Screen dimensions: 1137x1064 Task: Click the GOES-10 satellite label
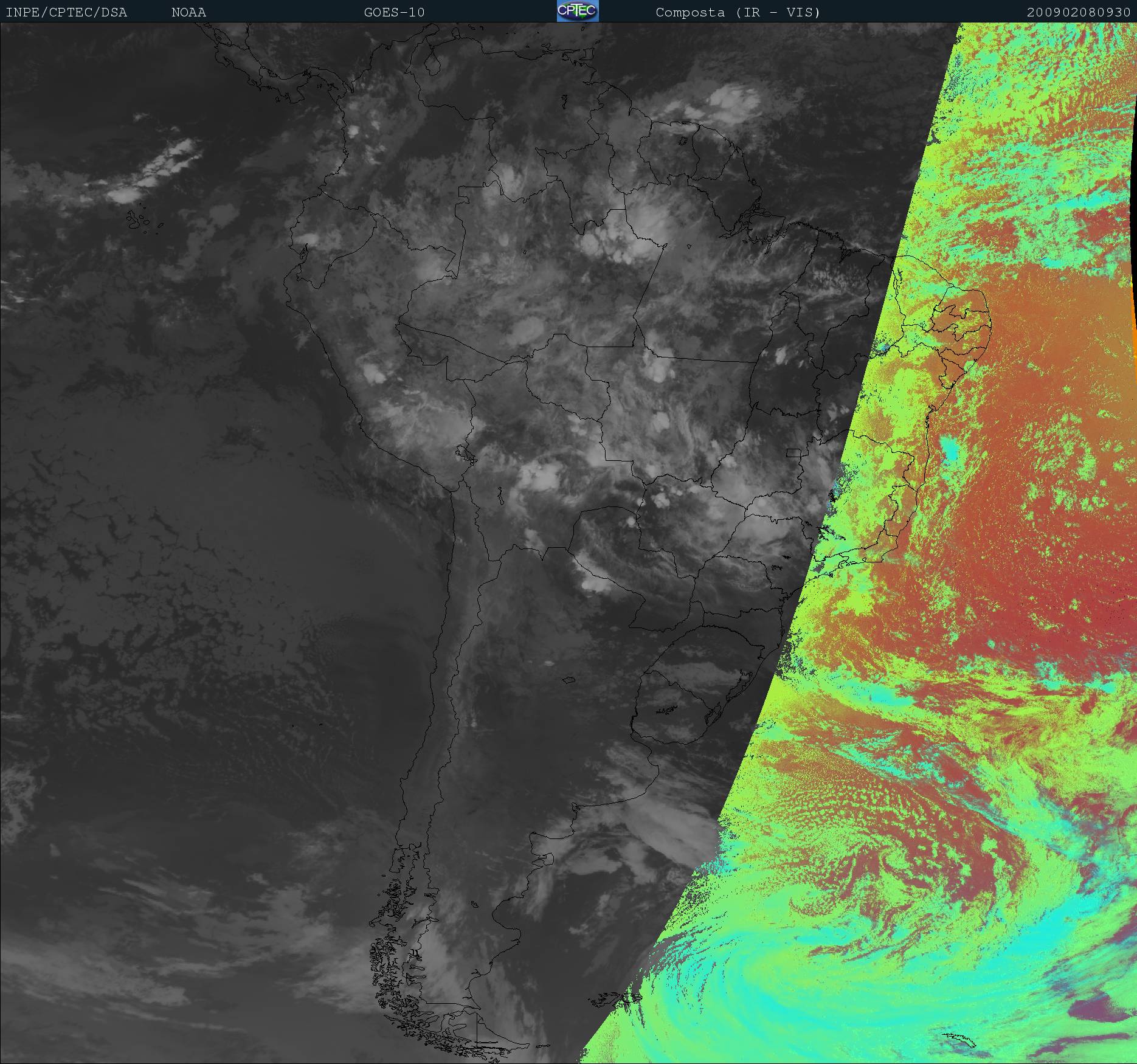(x=394, y=12)
